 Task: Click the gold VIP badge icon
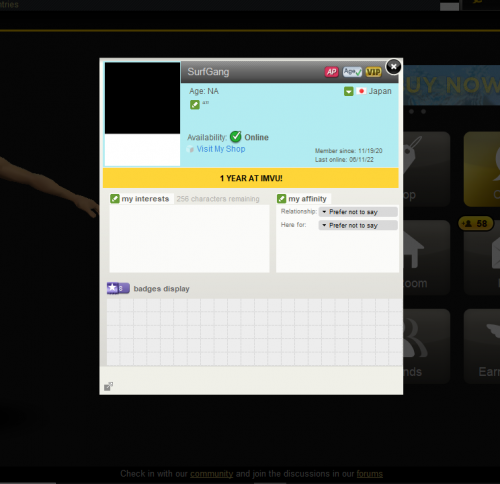coord(373,72)
